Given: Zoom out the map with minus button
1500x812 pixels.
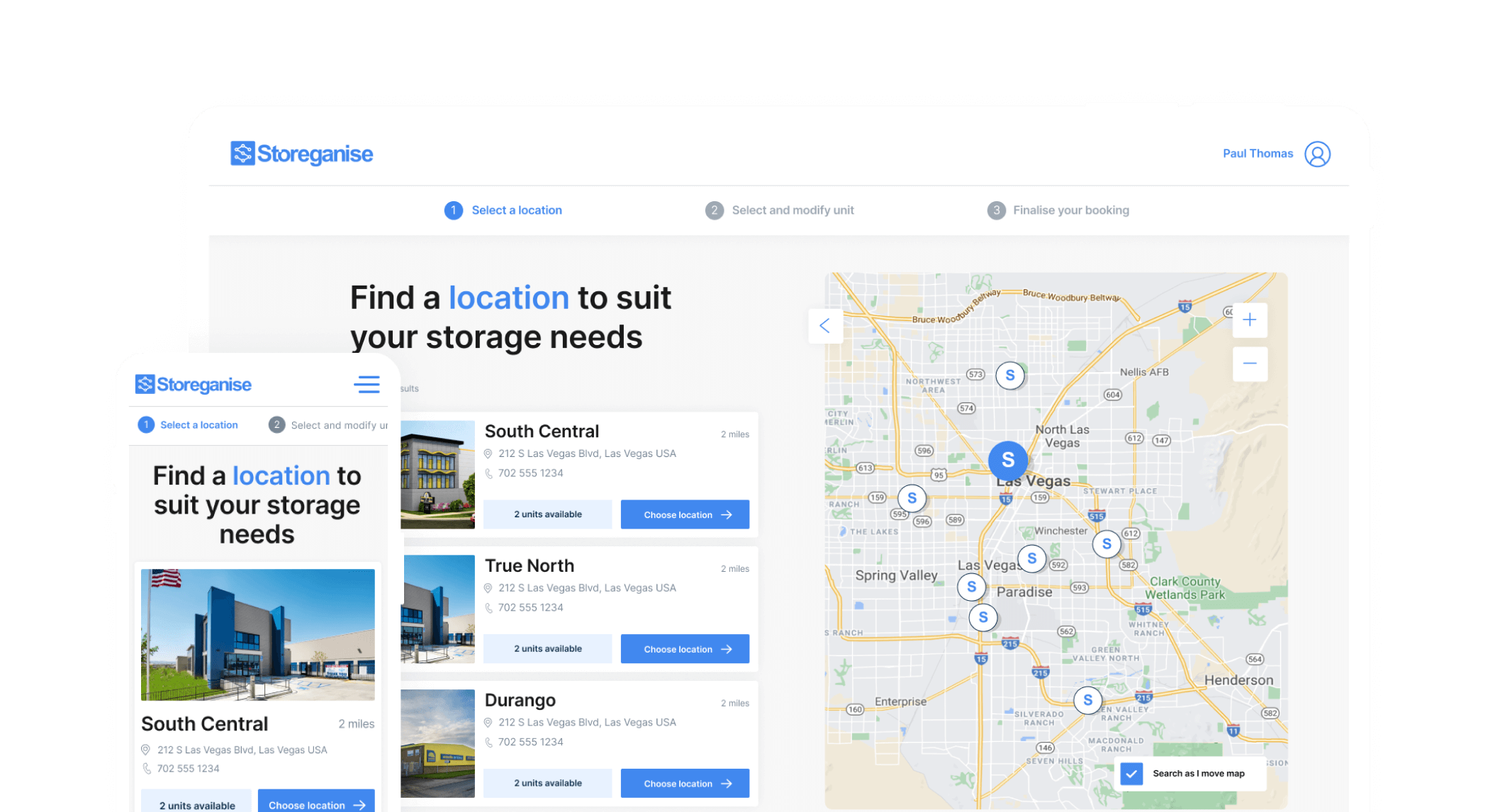Looking at the screenshot, I should 1250,364.
